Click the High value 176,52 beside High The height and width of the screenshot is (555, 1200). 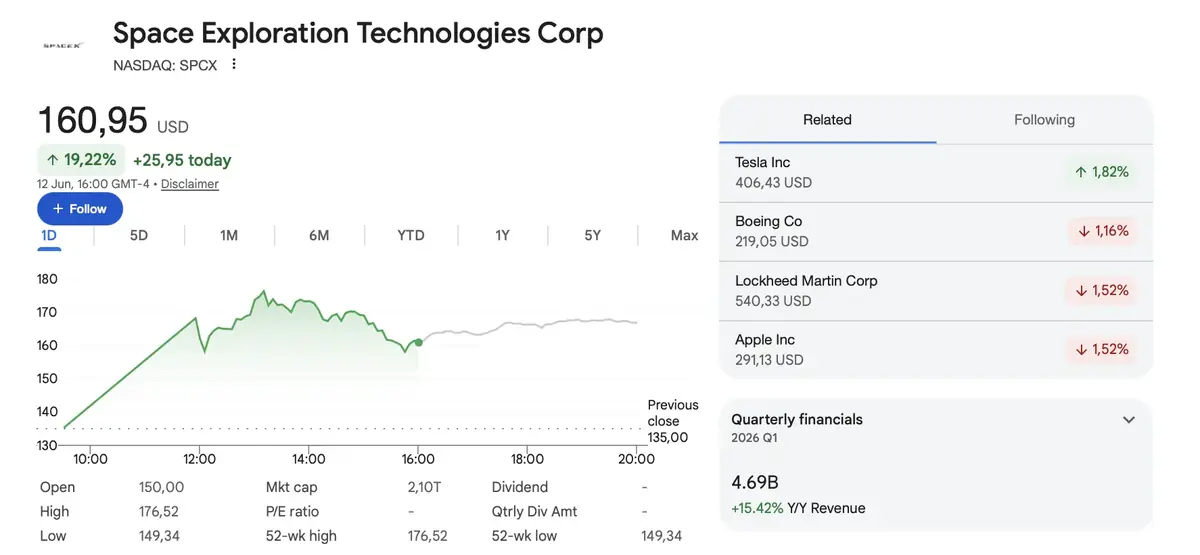click(x=161, y=511)
